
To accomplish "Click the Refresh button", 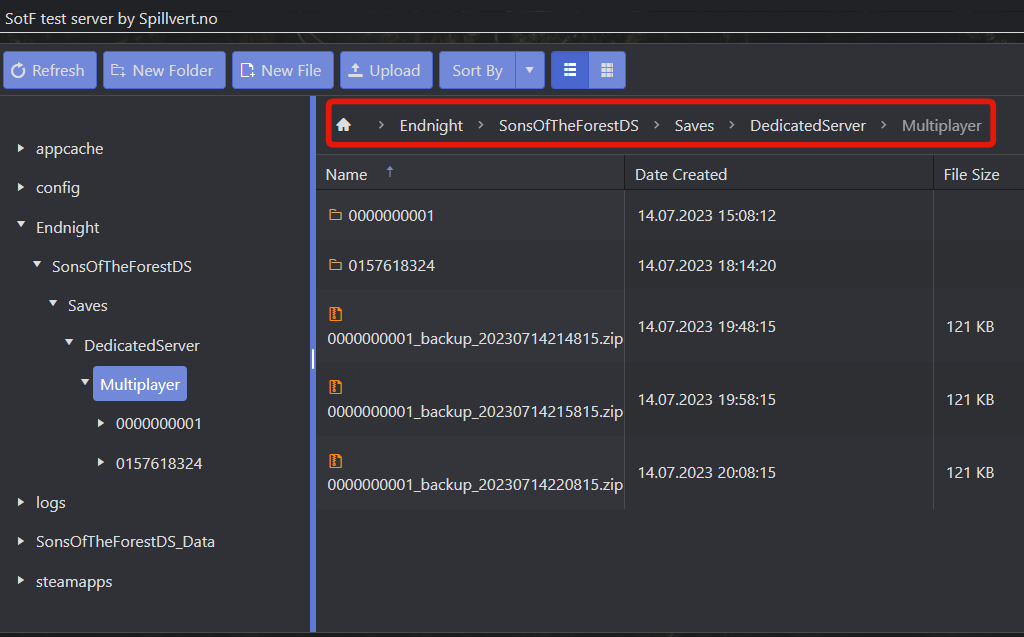I will point(50,70).
